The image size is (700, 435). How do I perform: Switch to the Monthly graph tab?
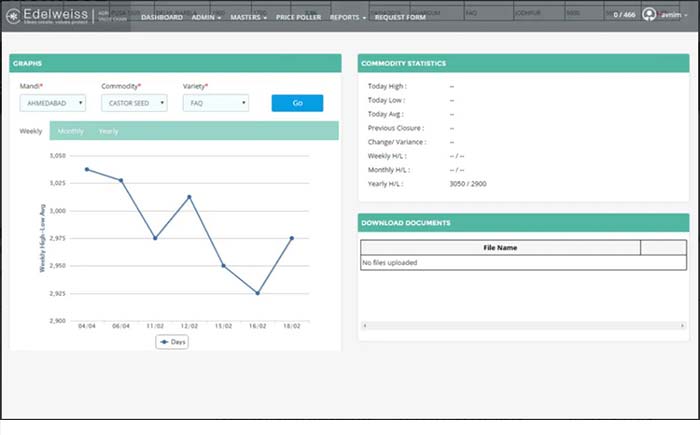click(x=71, y=131)
